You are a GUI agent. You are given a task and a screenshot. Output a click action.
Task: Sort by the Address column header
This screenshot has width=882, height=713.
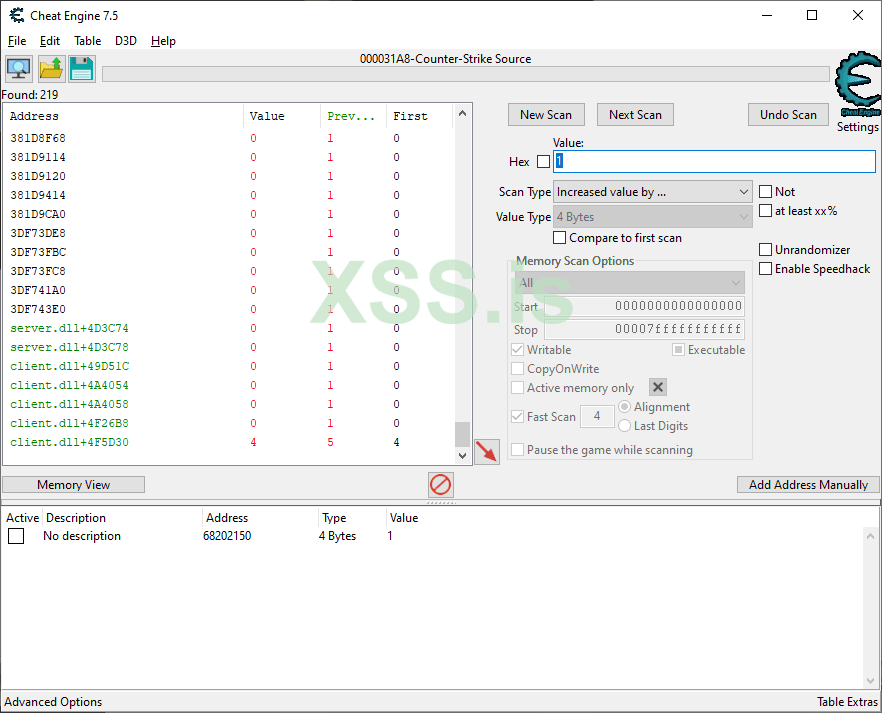tap(125, 116)
